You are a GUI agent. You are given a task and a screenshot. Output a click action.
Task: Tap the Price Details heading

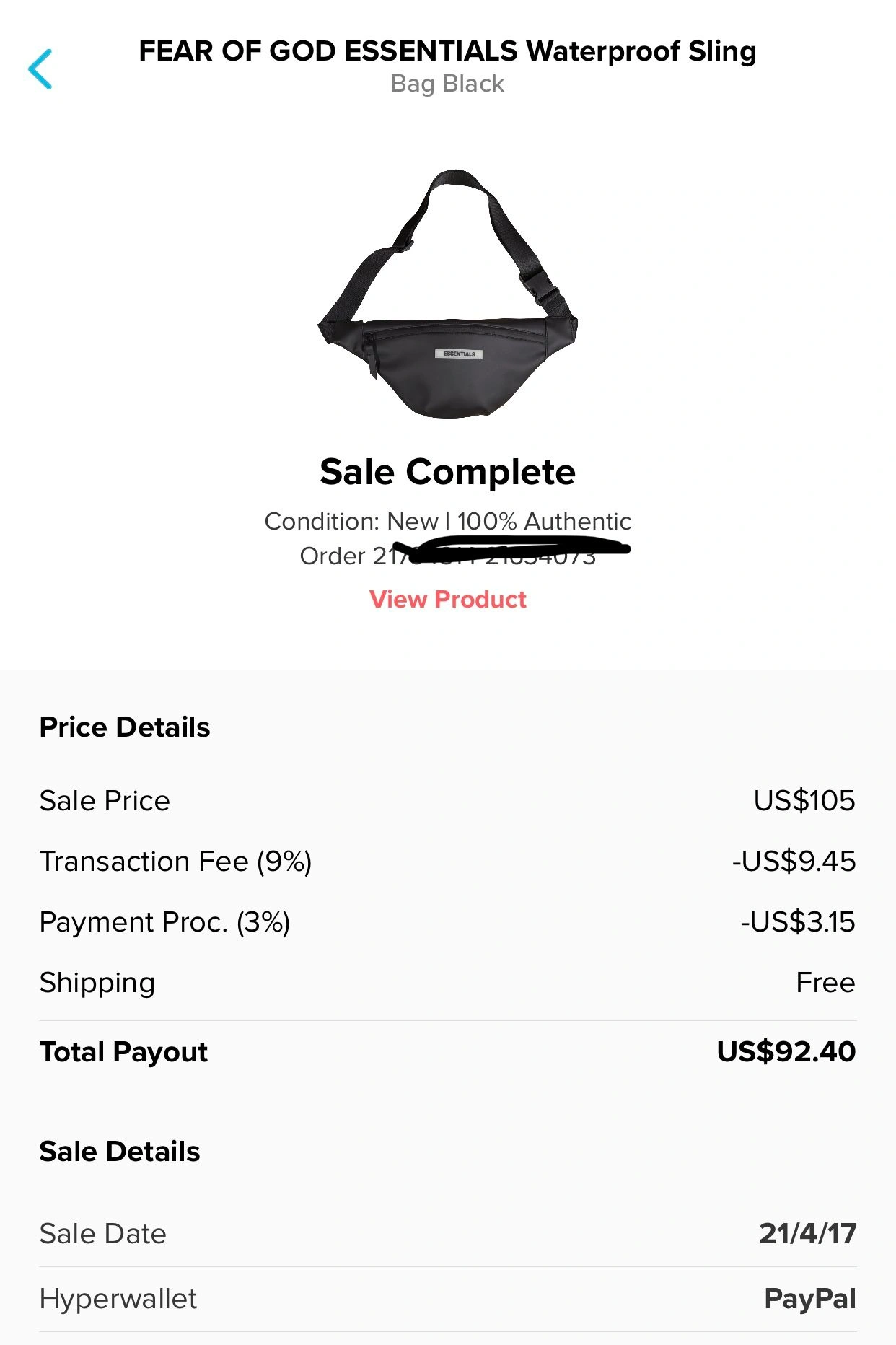125,727
